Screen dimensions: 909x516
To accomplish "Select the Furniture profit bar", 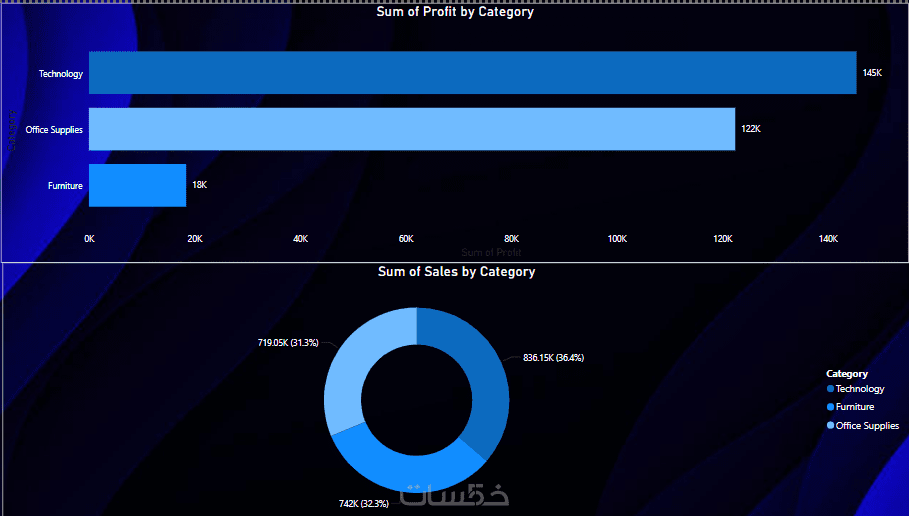I will (137, 185).
